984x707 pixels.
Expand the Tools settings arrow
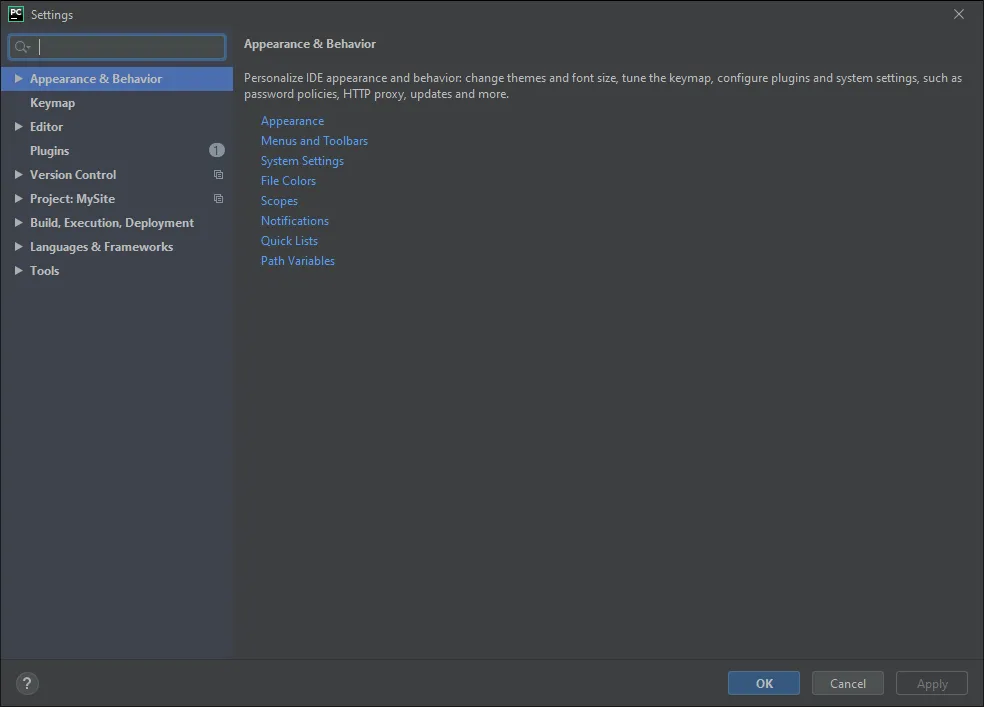pos(18,271)
